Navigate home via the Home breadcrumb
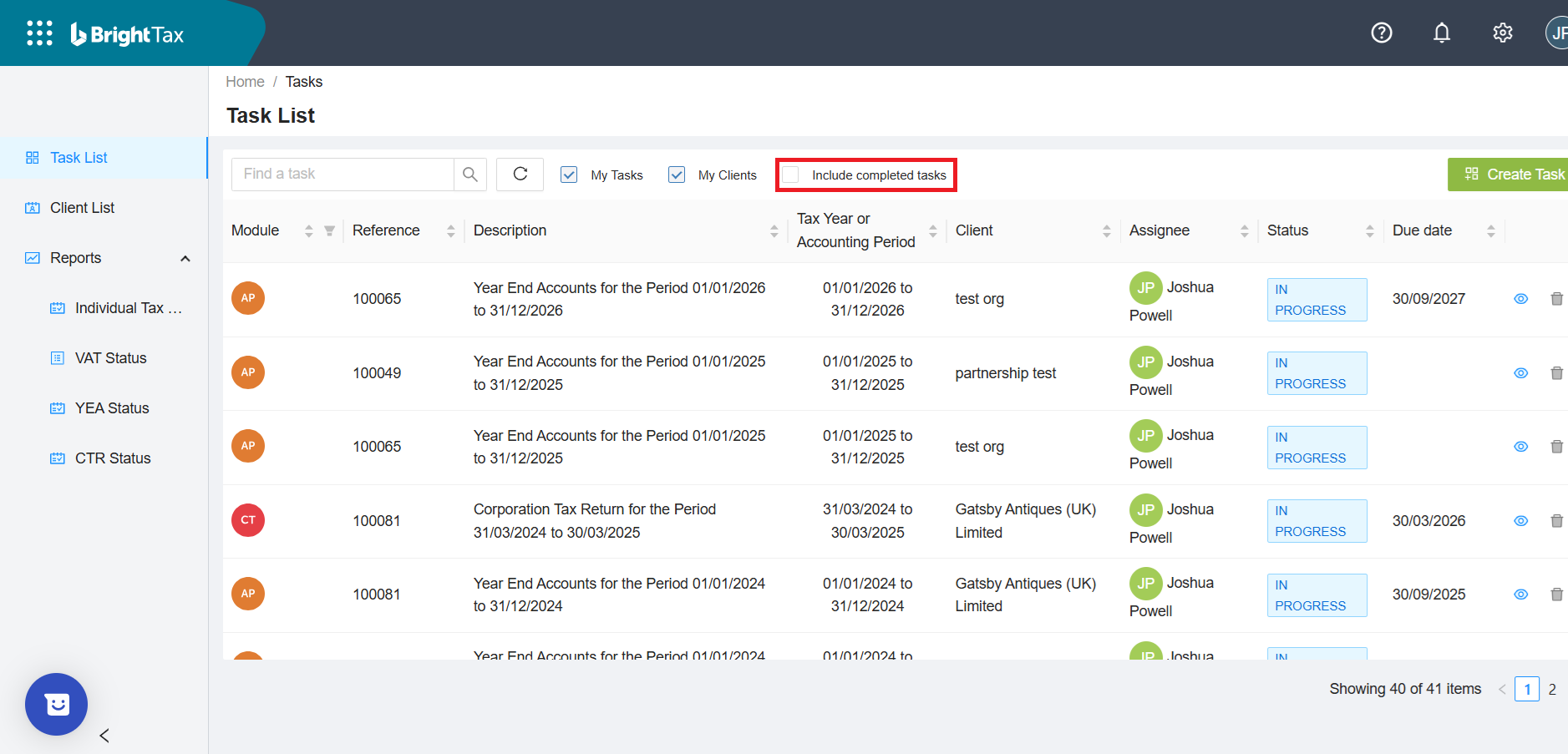This screenshot has height=754, width=1568. click(x=245, y=81)
